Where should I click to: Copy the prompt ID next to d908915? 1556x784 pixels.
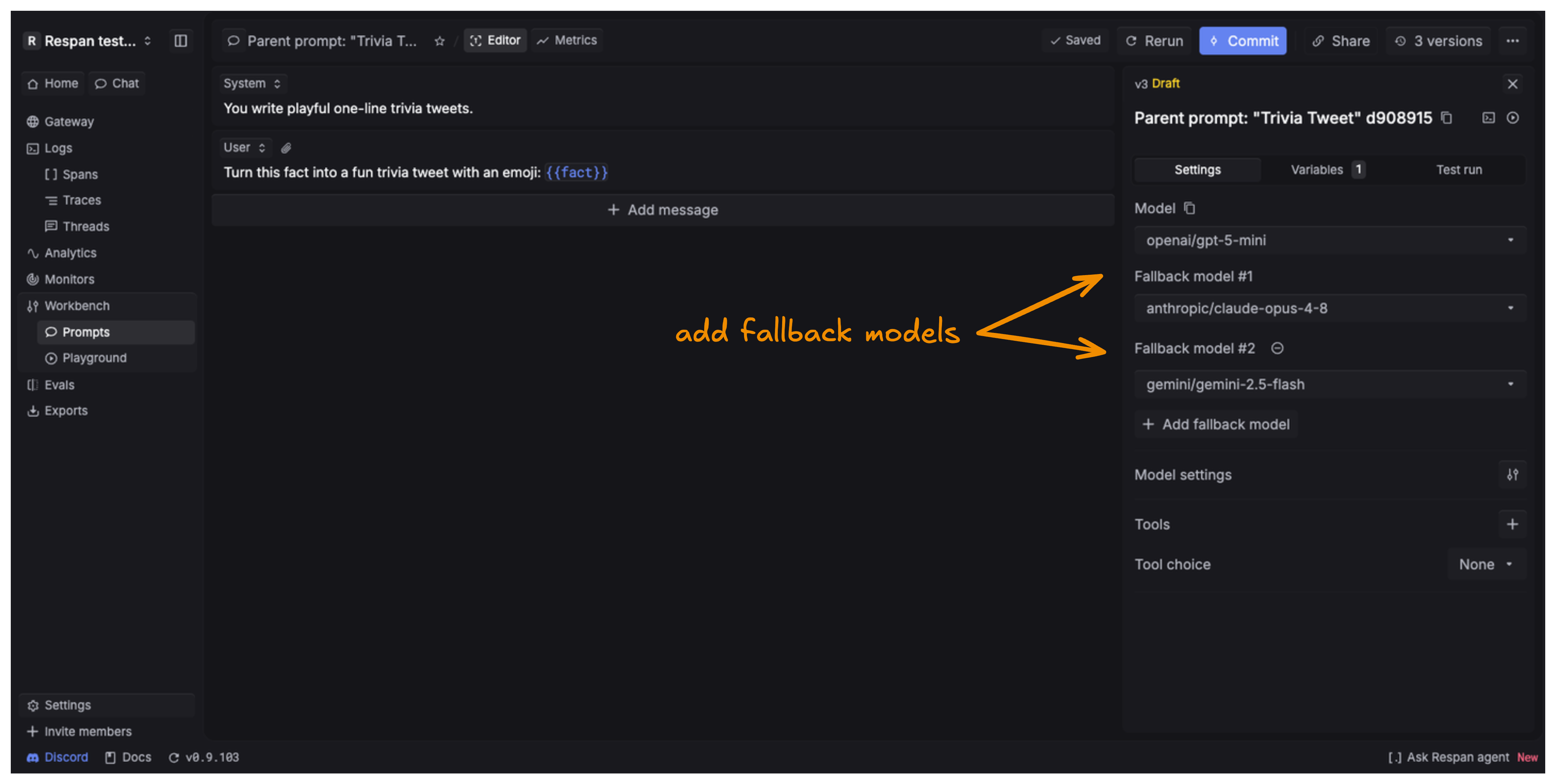[x=1447, y=118]
